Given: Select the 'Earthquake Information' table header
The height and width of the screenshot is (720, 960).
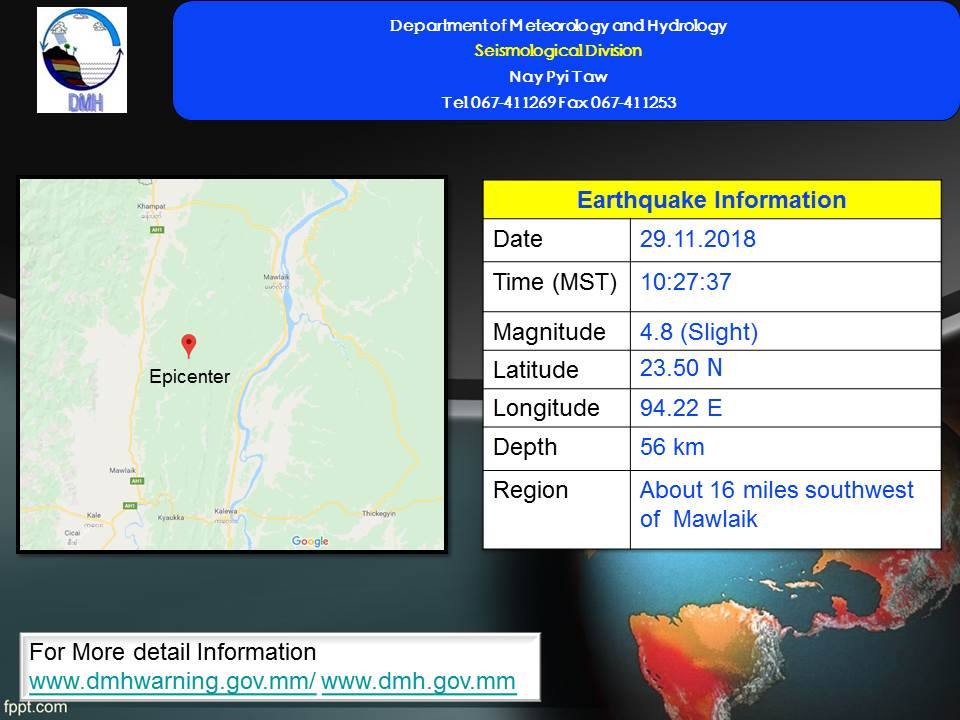Looking at the screenshot, I should [x=711, y=200].
